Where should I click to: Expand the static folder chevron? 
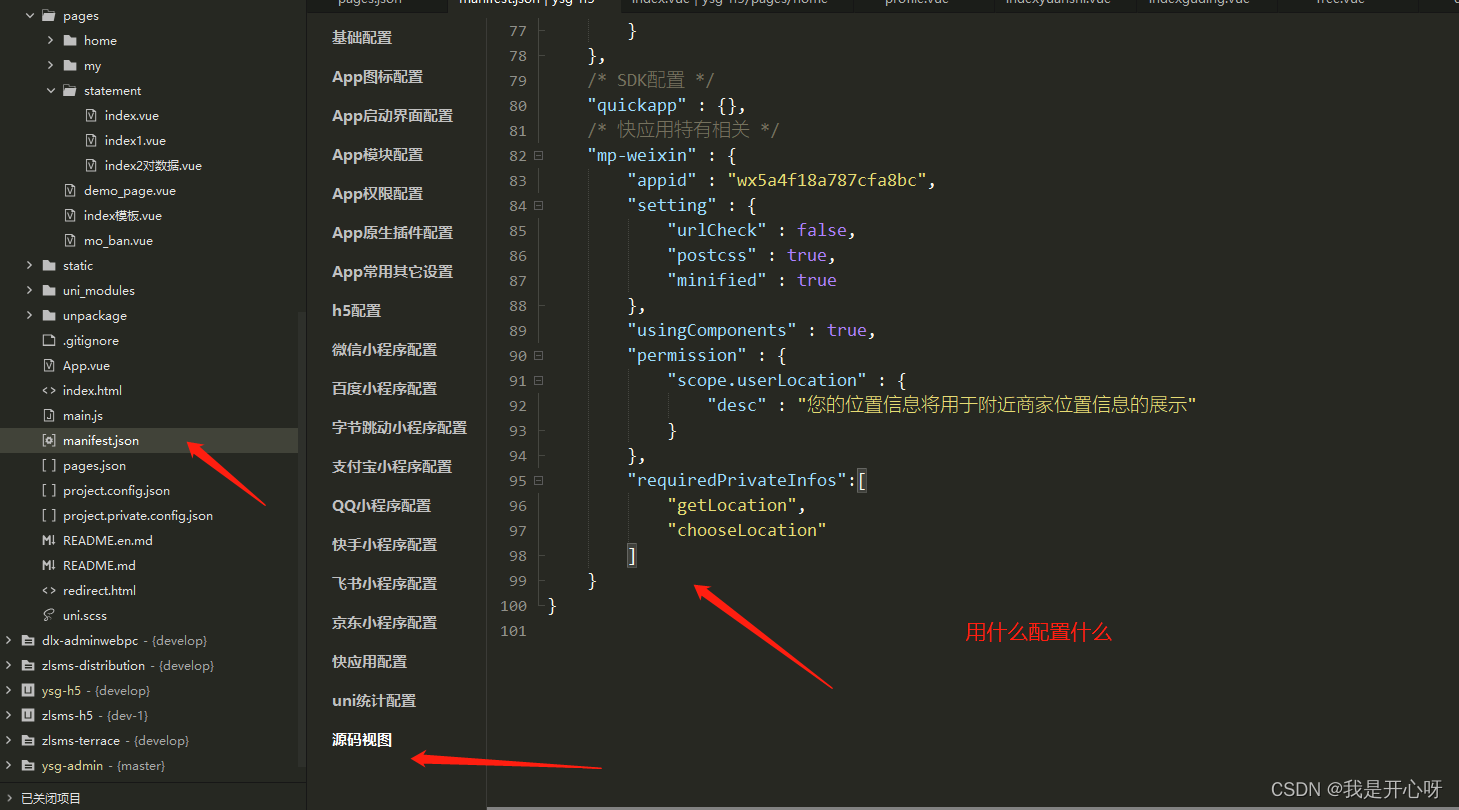pos(30,266)
